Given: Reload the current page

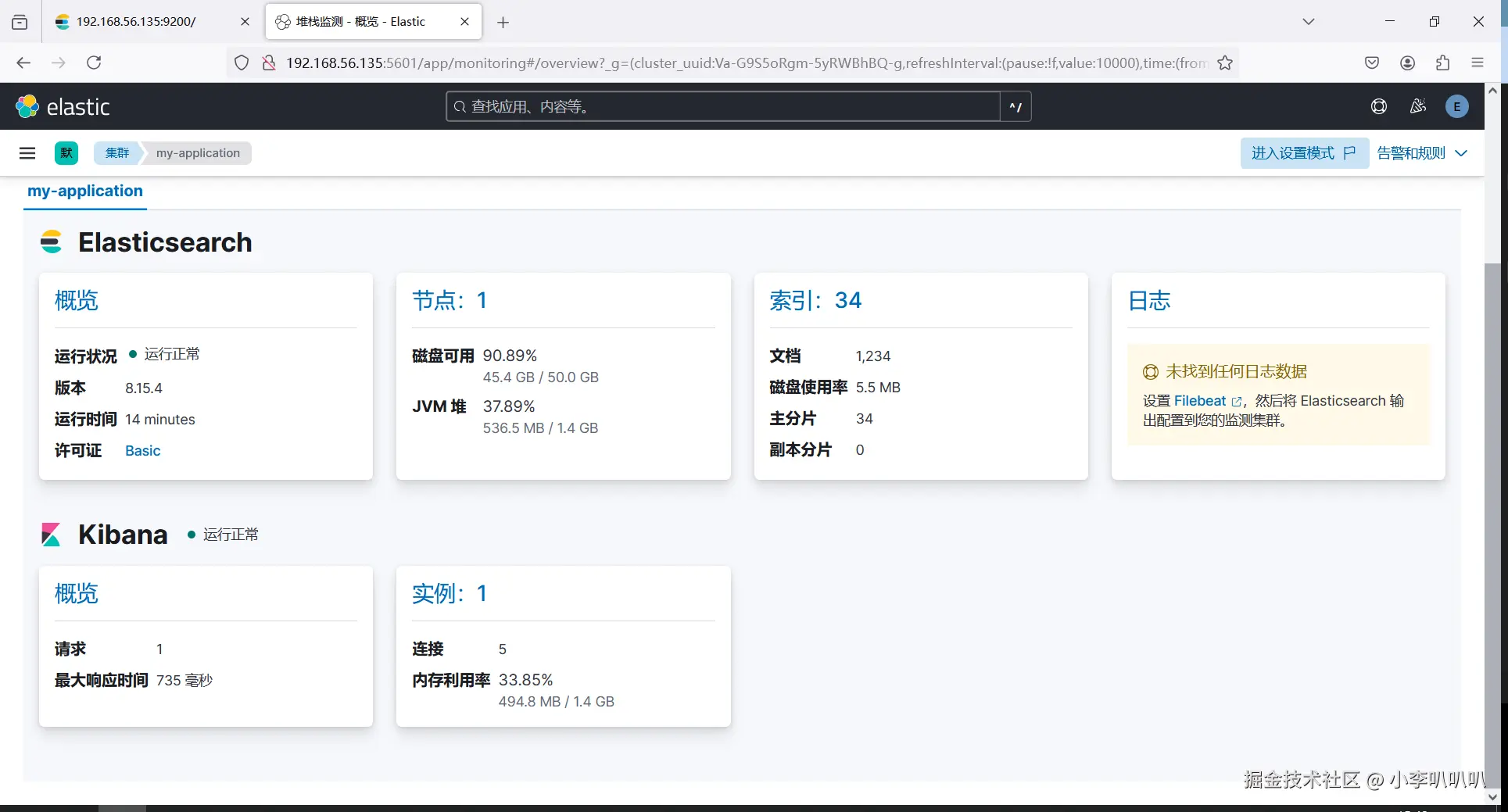Looking at the screenshot, I should coord(94,63).
